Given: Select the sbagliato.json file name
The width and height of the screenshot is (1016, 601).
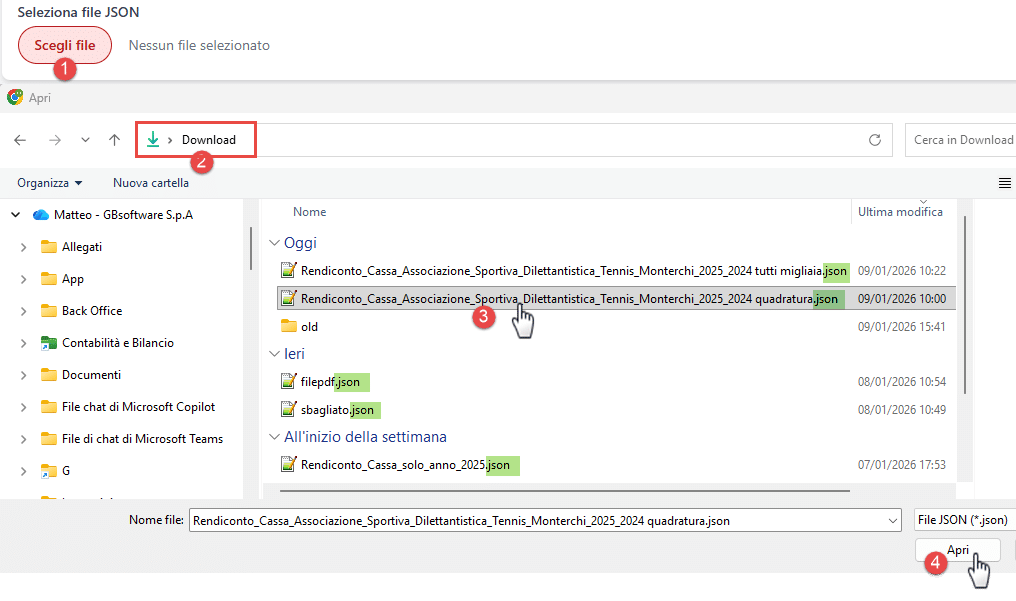Looking at the screenshot, I should 337,410.
